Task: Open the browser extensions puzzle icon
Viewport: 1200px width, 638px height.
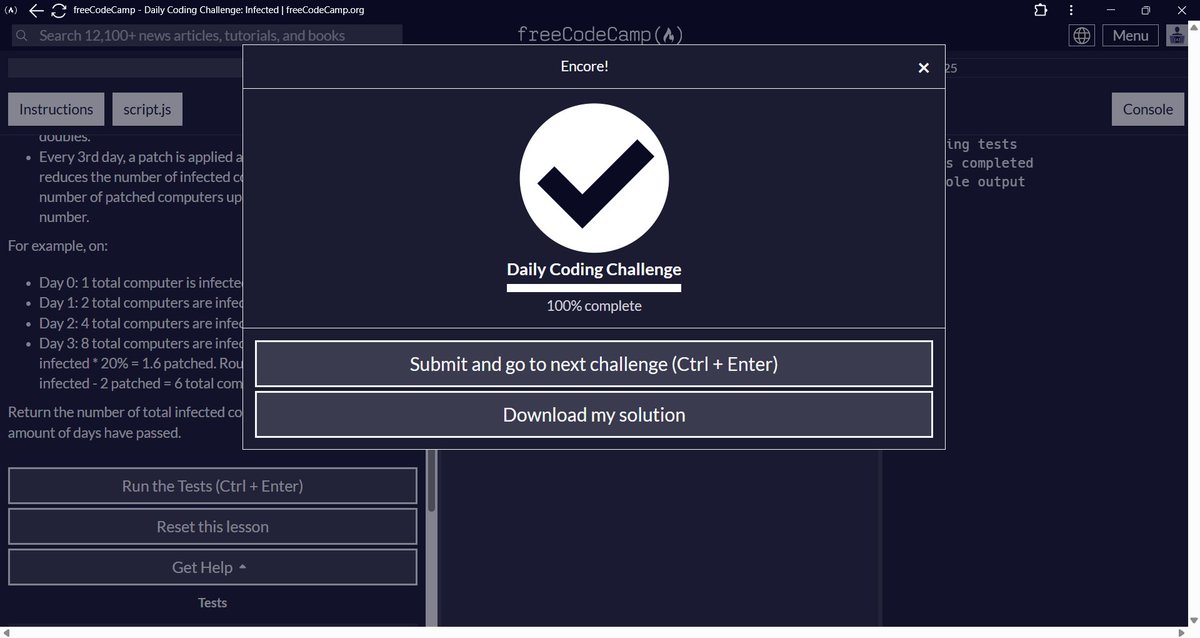Action: coord(1040,10)
